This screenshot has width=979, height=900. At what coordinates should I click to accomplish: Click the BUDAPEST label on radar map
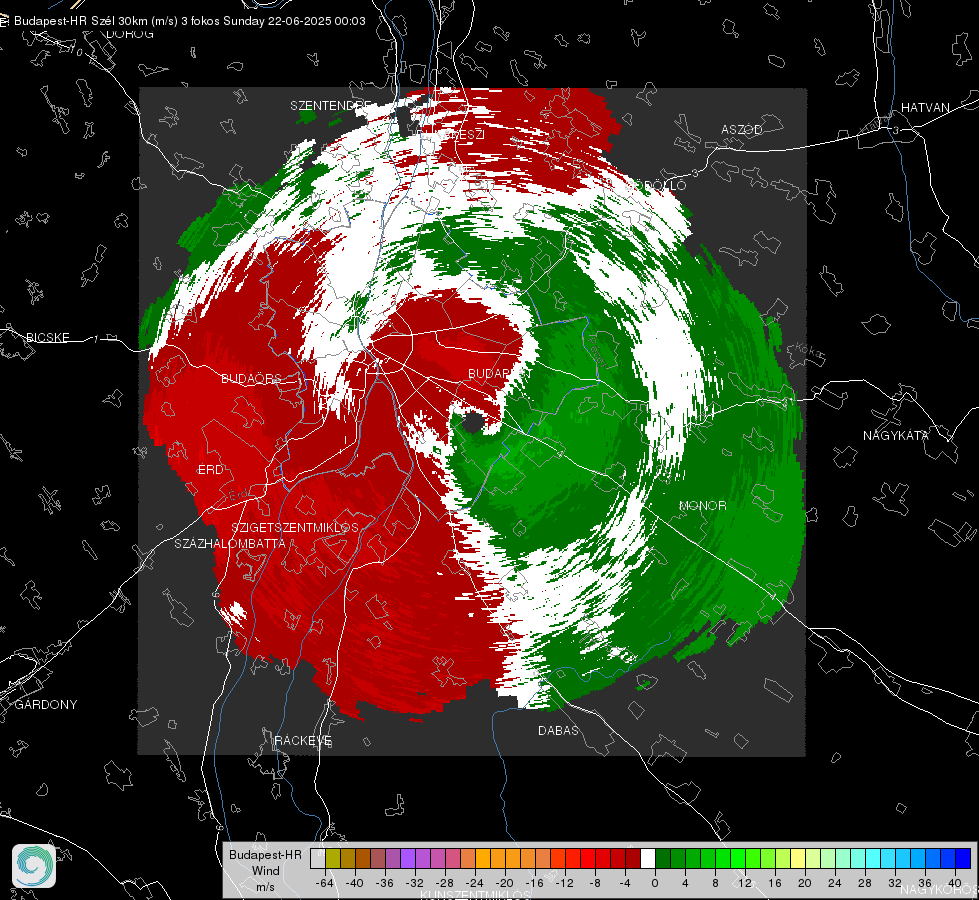498,373
